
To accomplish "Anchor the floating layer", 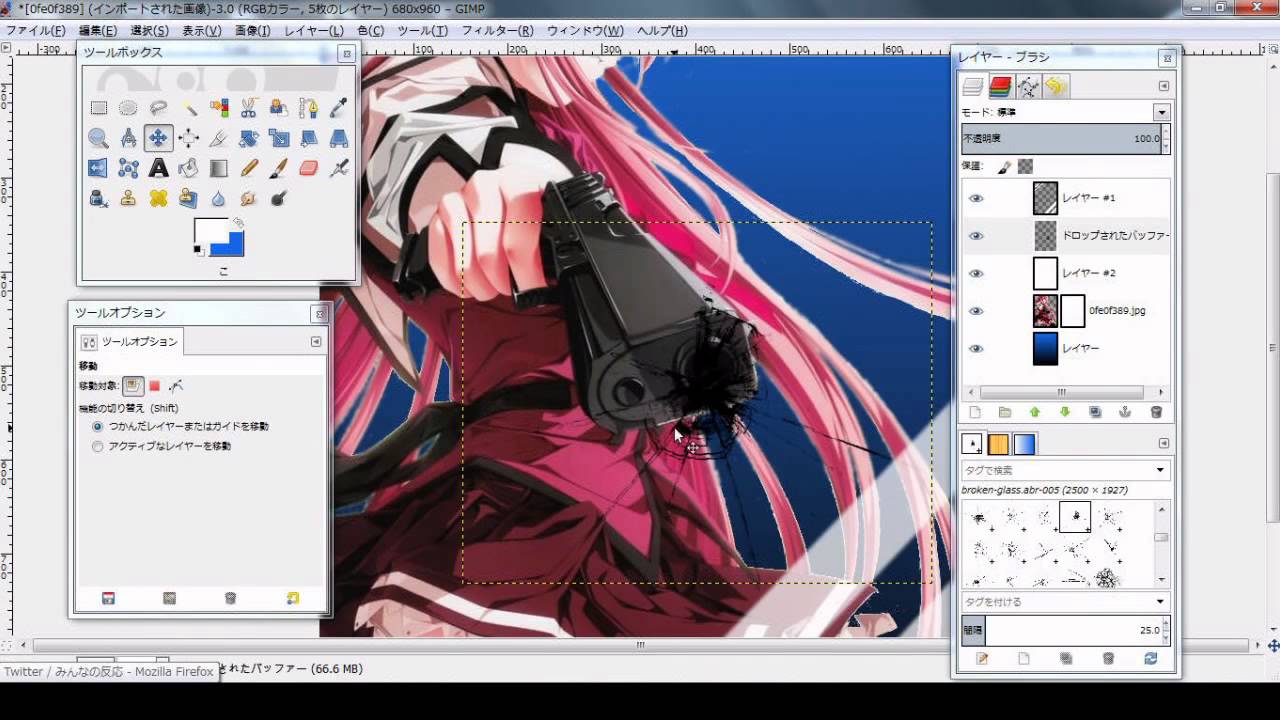I will pos(1125,412).
